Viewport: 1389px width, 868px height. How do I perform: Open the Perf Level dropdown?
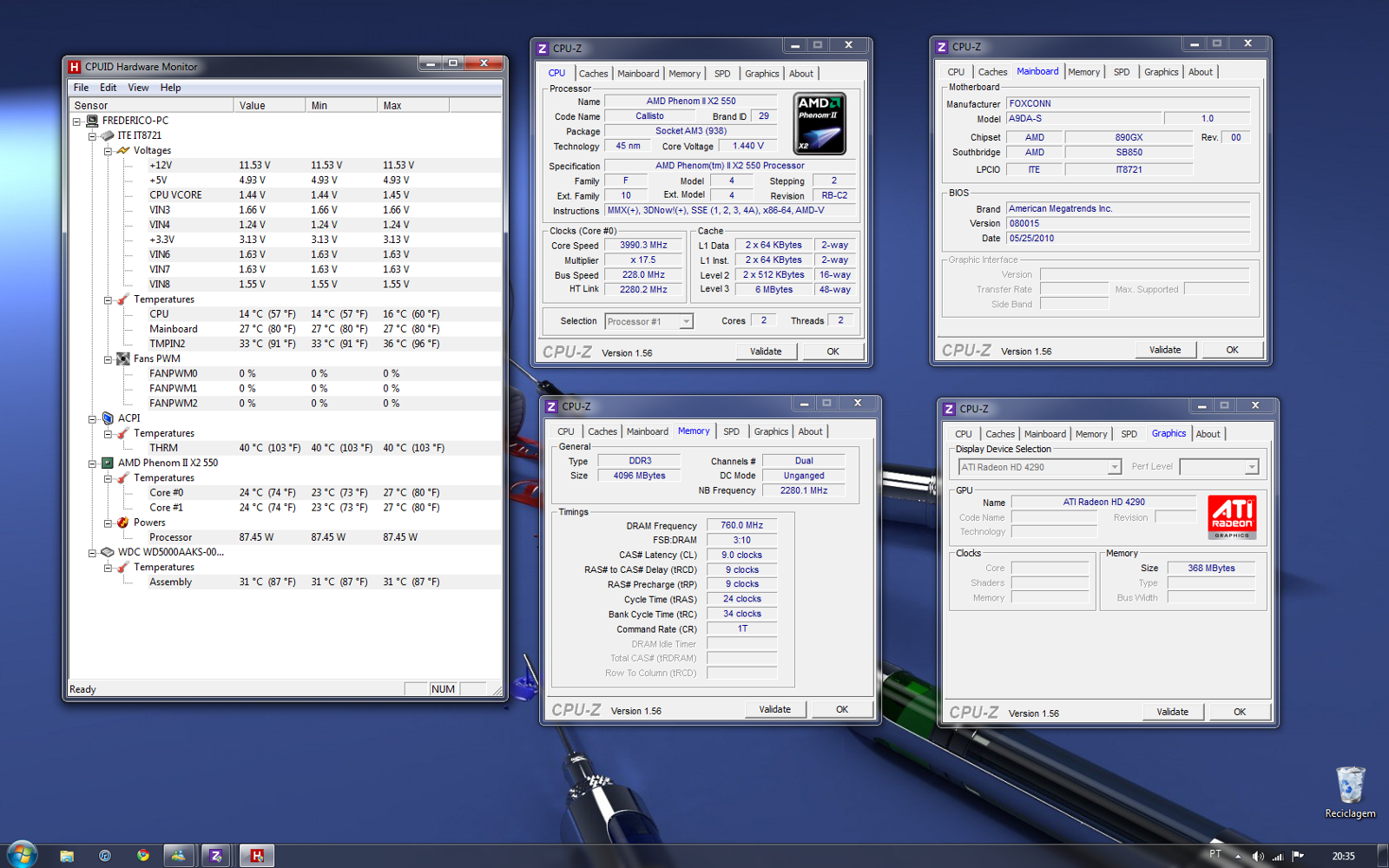point(1252,467)
